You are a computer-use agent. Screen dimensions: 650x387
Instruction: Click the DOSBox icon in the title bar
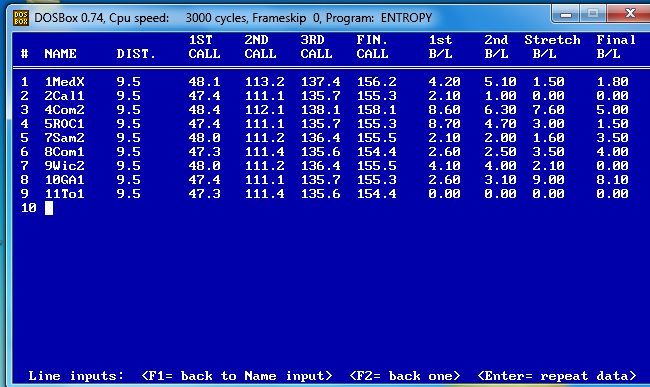21,18
